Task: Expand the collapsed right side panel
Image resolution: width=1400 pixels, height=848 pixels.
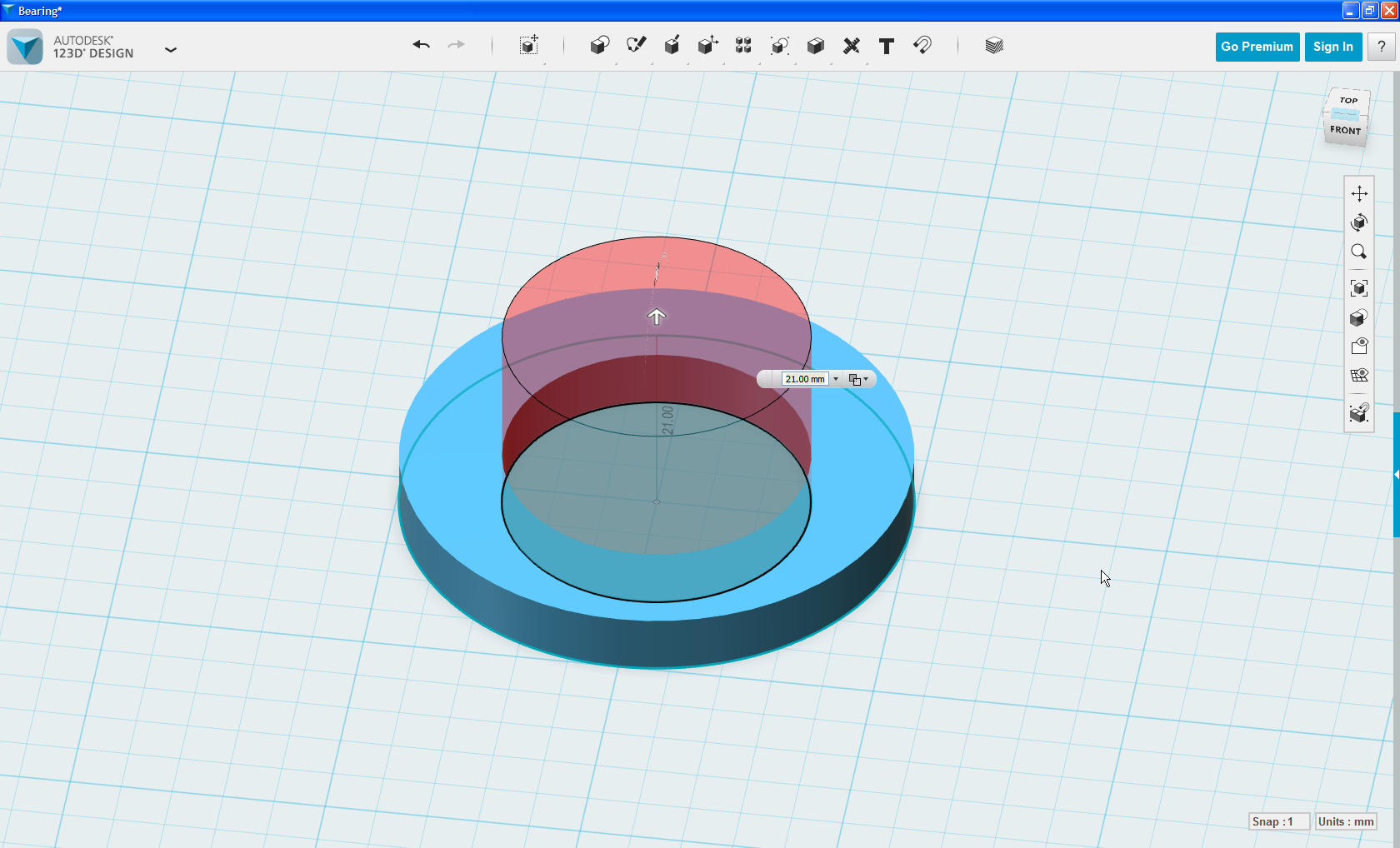Action: point(1396,474)
